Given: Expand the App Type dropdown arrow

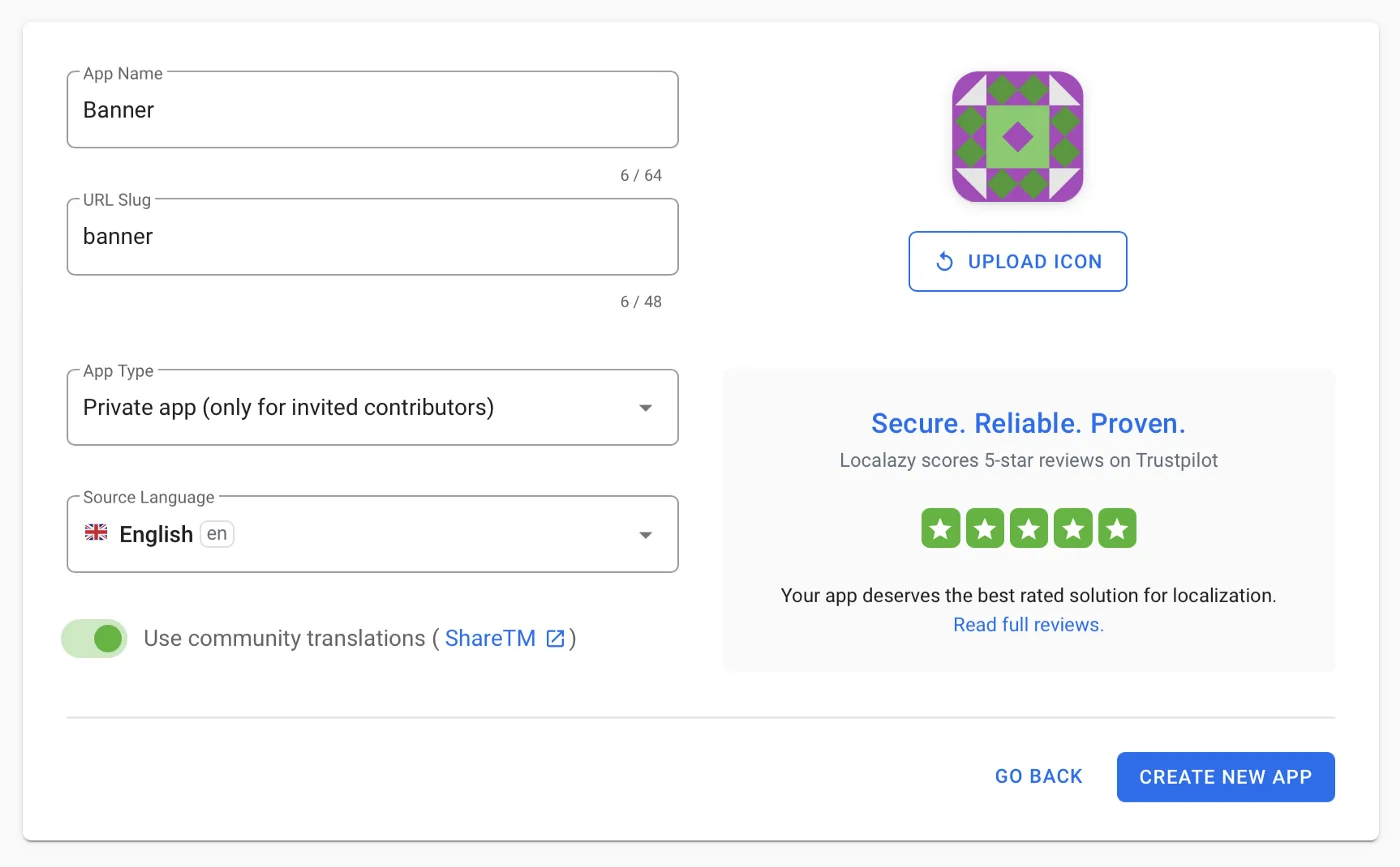Looking at the screenshot, I should click(x=646, y=408).
